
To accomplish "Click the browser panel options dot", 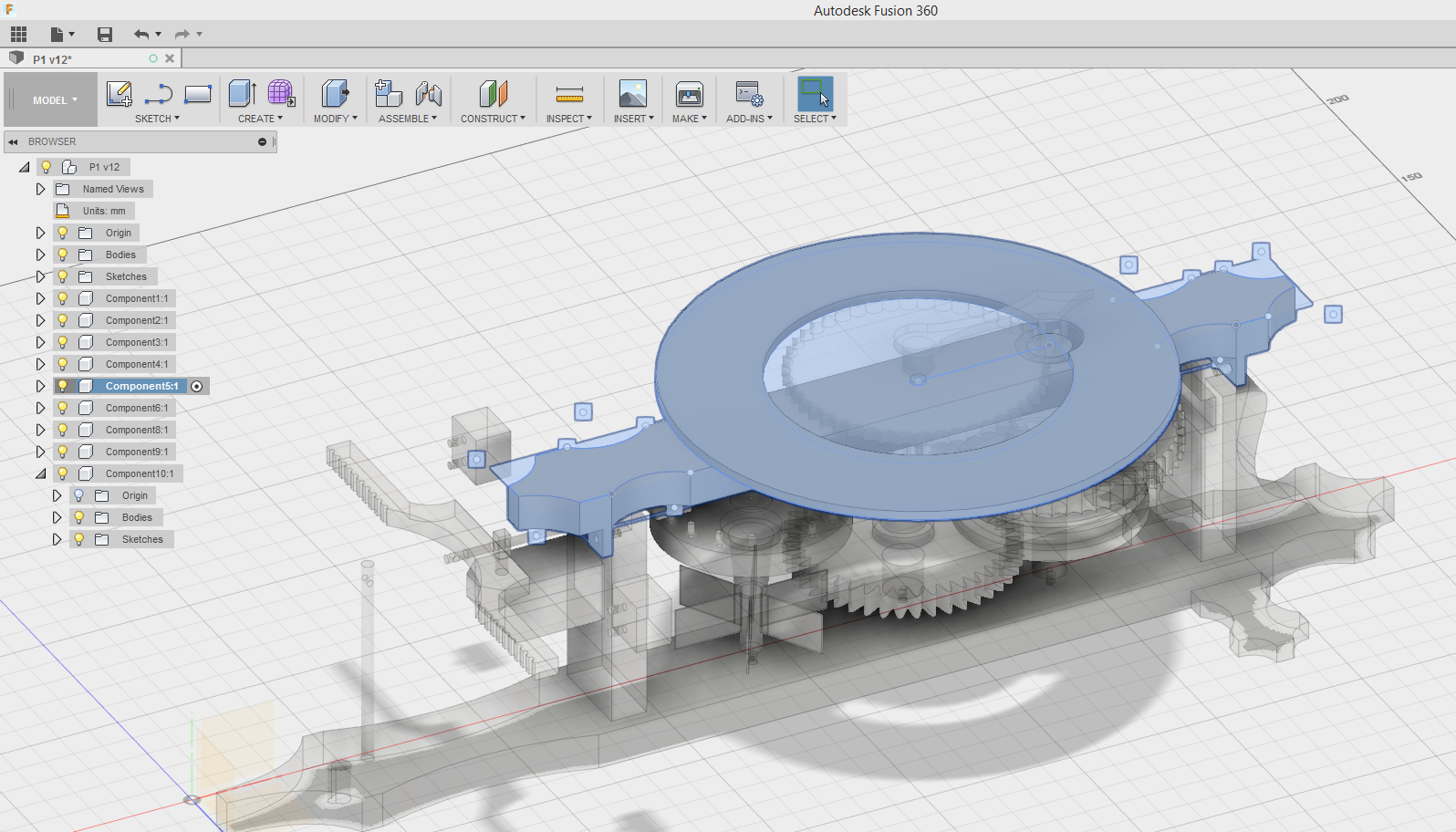I will coord(262,142).
